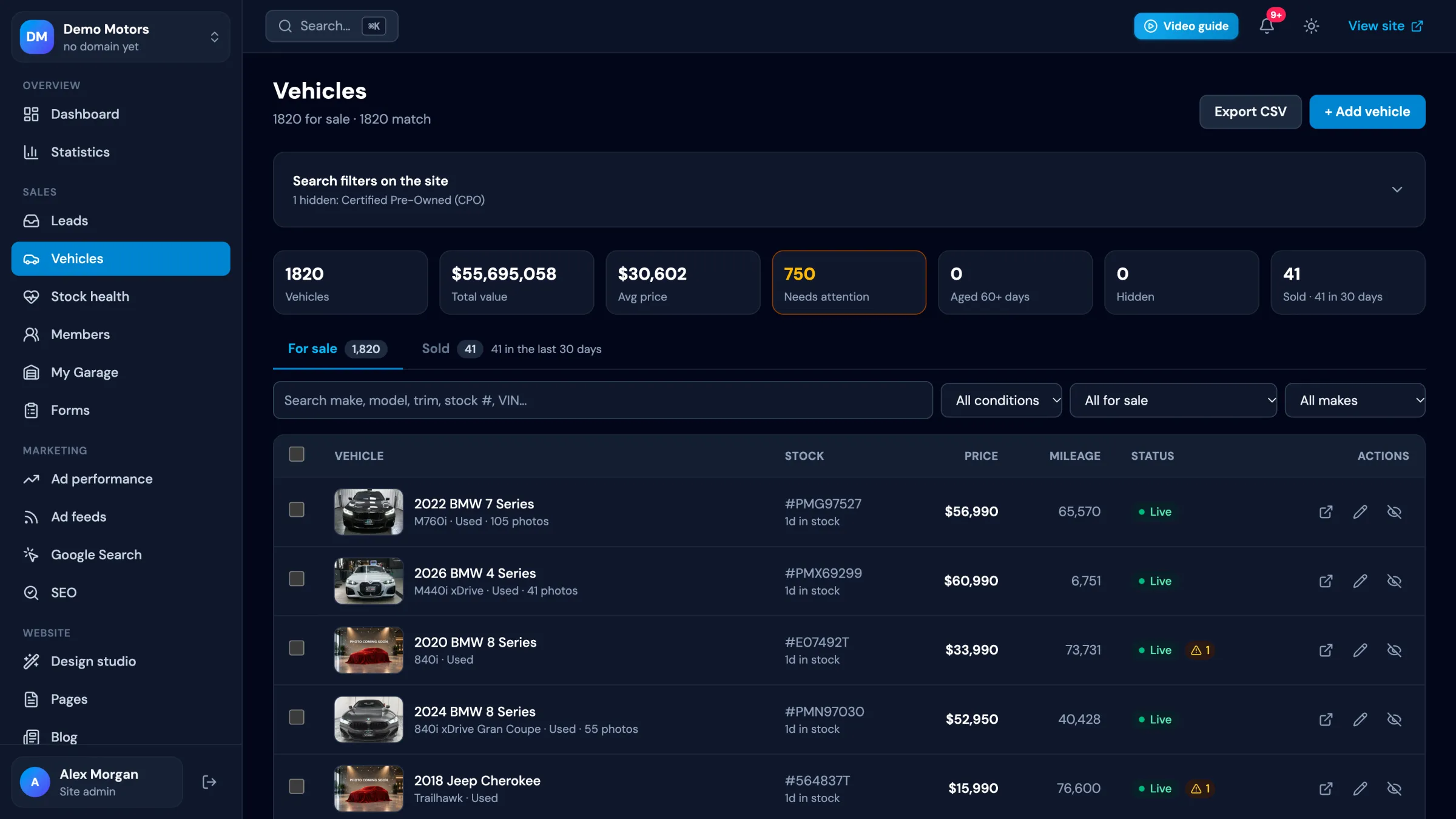Open the All makes dropdown
Viewport: 1456px width, 819px height.
click(x=1355, y=400)
